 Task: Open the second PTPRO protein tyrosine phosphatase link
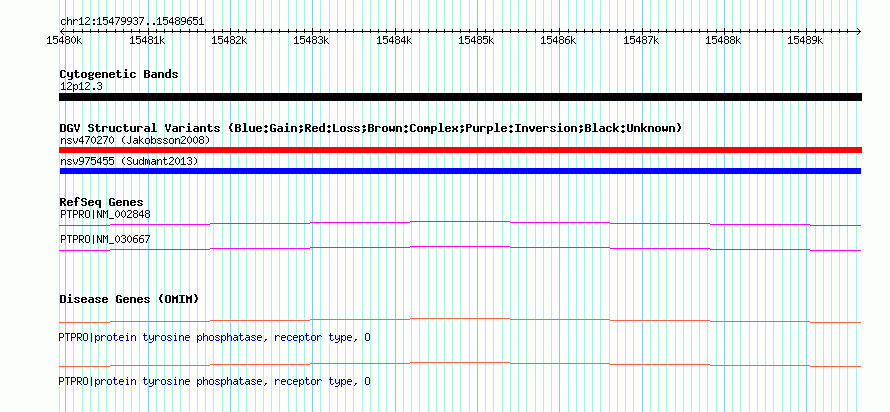[215, 381]
